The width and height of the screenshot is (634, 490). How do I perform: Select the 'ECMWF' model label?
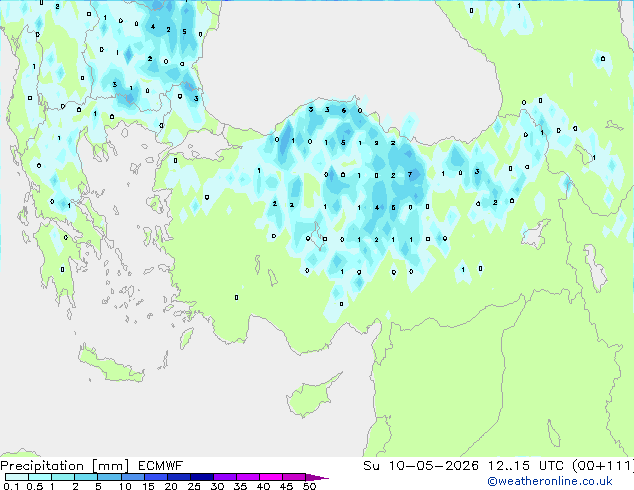pos(161,466)
